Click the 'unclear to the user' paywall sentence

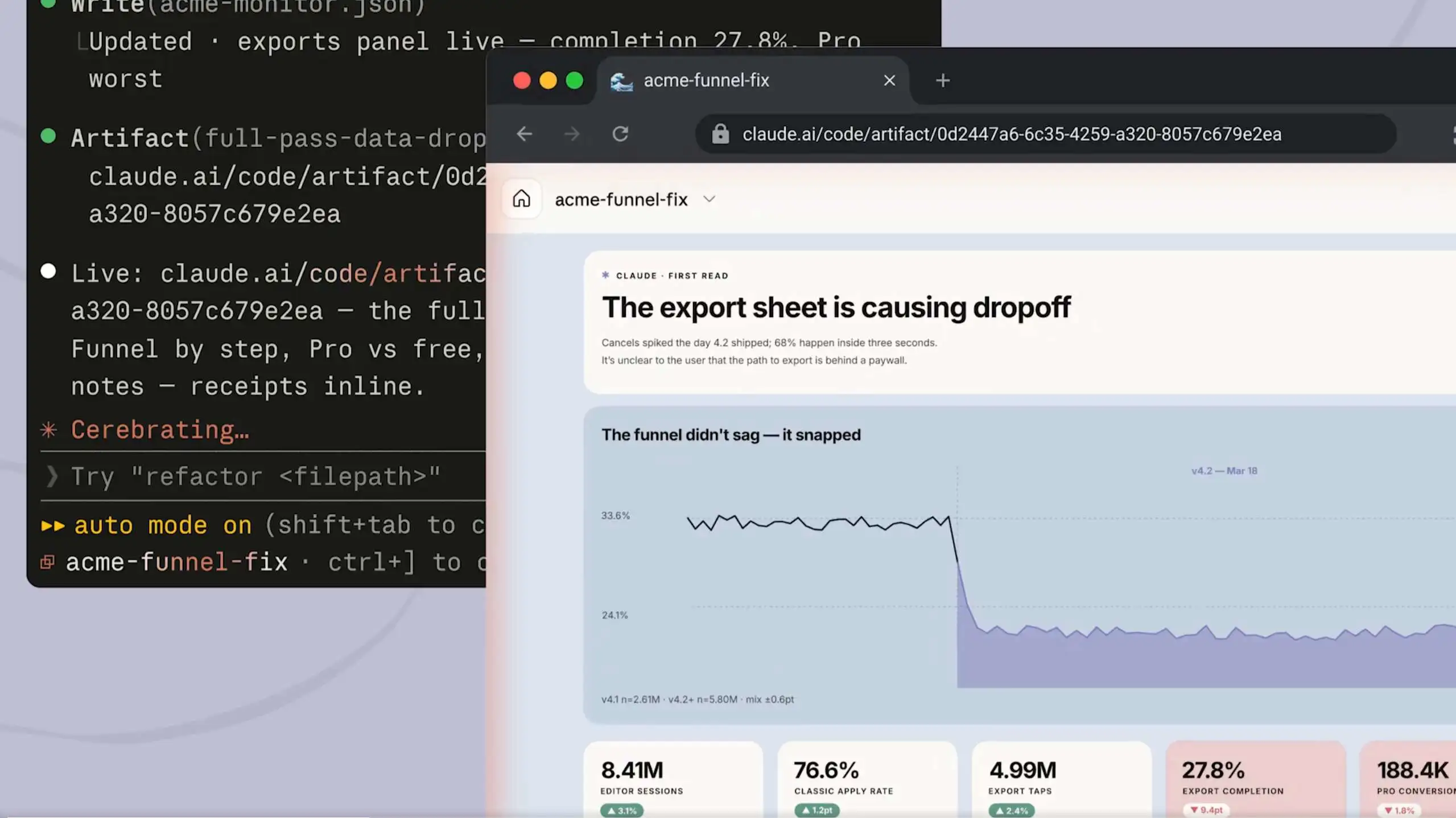754,360
